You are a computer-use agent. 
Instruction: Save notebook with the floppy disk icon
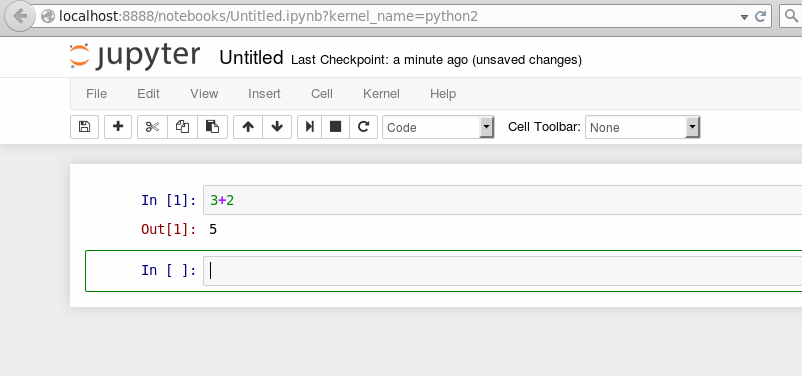point(84,127)
